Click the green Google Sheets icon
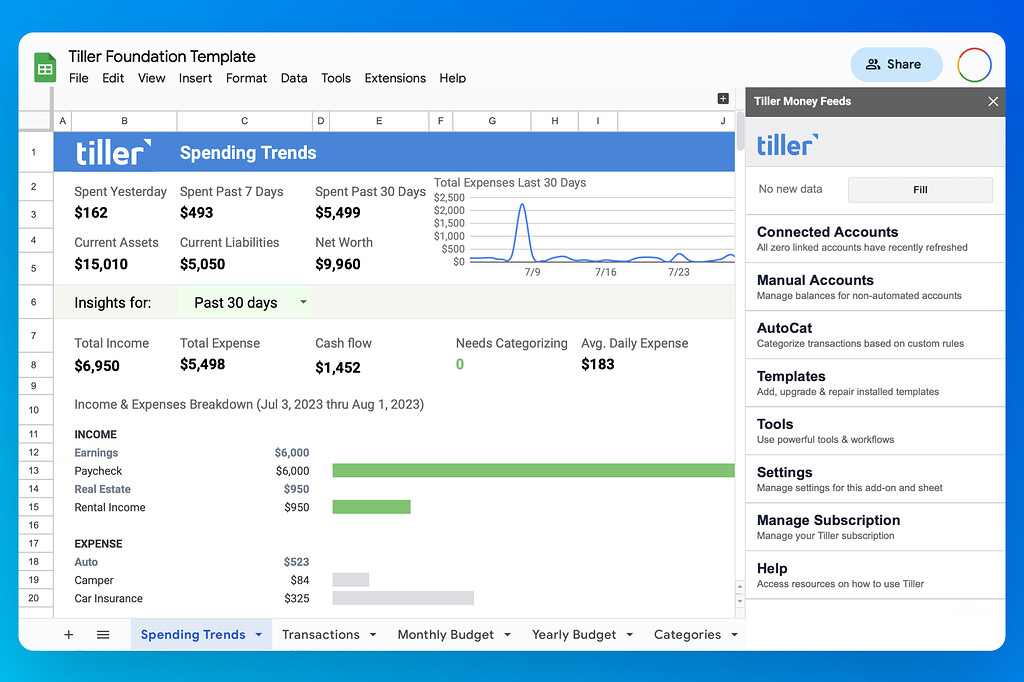 pyautogui.click(x=44, y=67)
